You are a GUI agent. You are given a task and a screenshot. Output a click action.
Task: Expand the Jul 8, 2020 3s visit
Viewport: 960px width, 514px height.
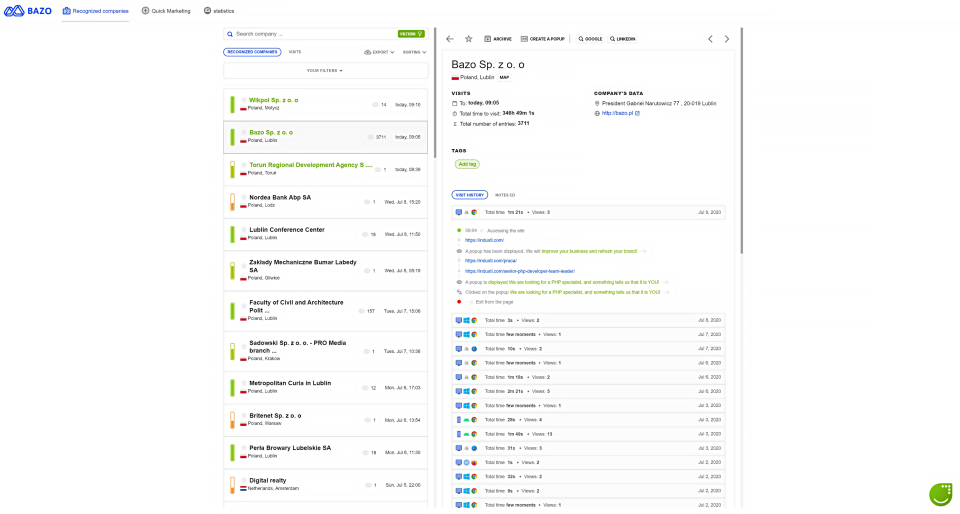[x=588, y=320]
